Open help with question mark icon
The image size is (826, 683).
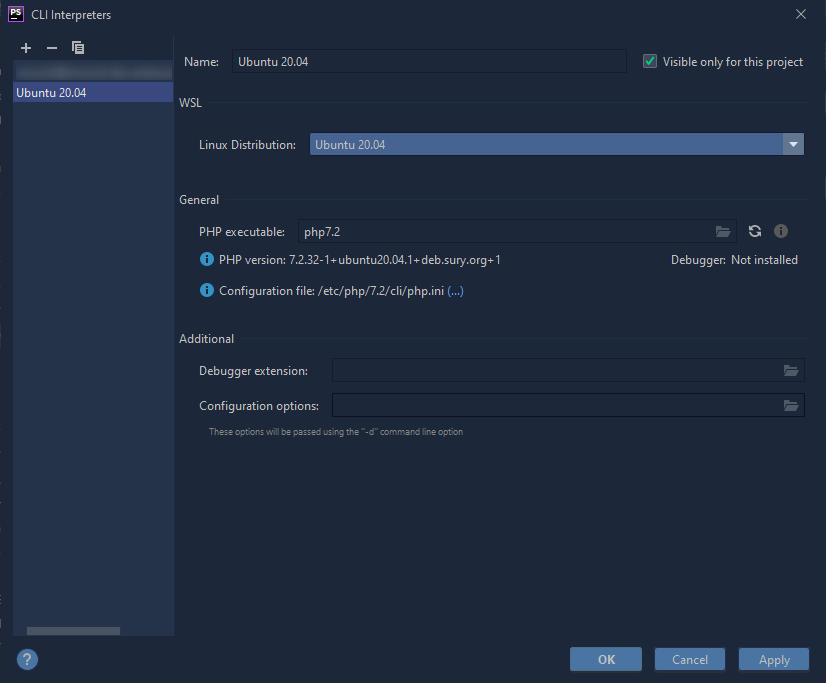pos(27,659)
